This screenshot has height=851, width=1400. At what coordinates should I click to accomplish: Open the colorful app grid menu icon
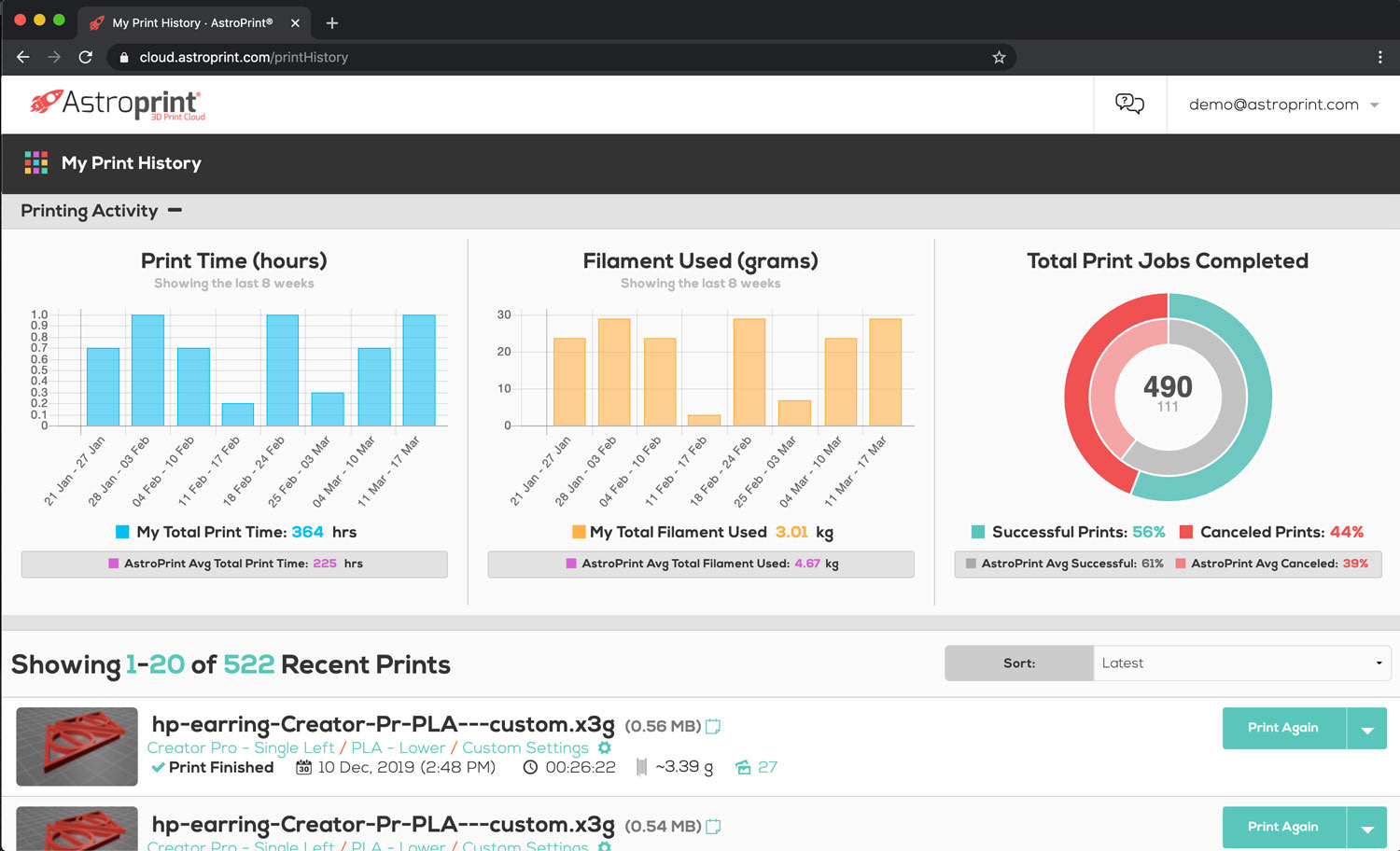coord(35,162)
